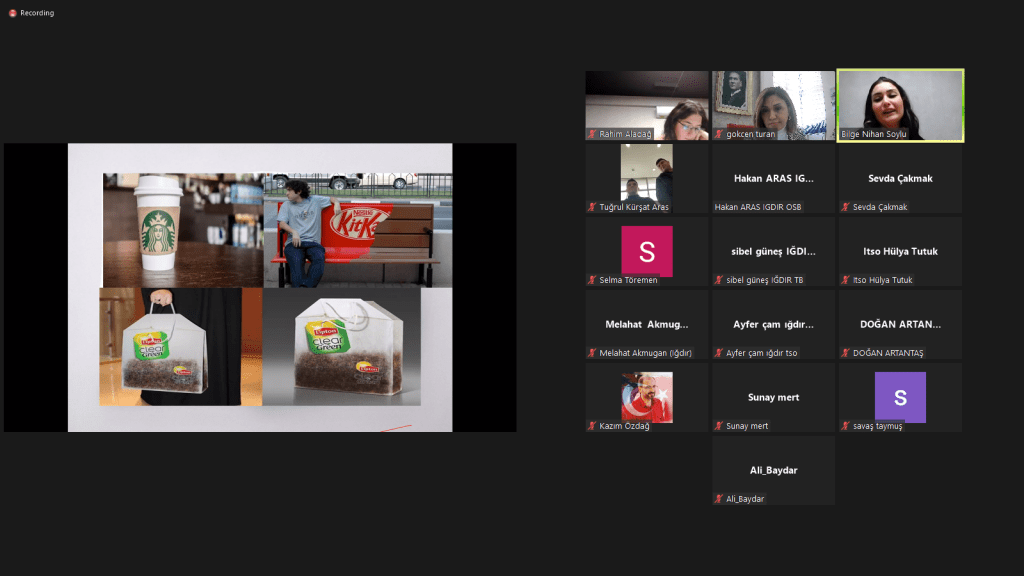Screen dimensions: 1024x576
Task: Click muted mic icon beside gokcen turan
Action: 719,134
